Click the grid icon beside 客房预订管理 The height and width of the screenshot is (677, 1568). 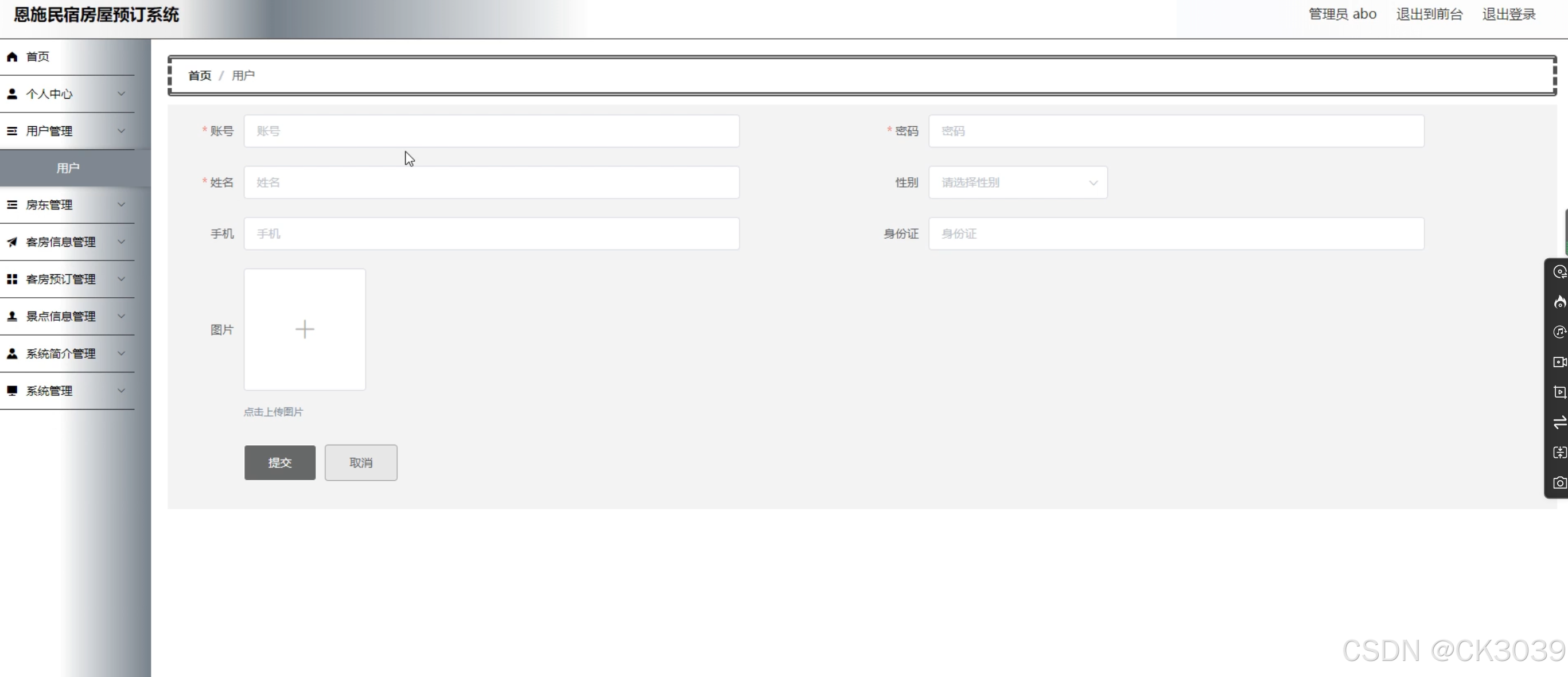point(12,279)
